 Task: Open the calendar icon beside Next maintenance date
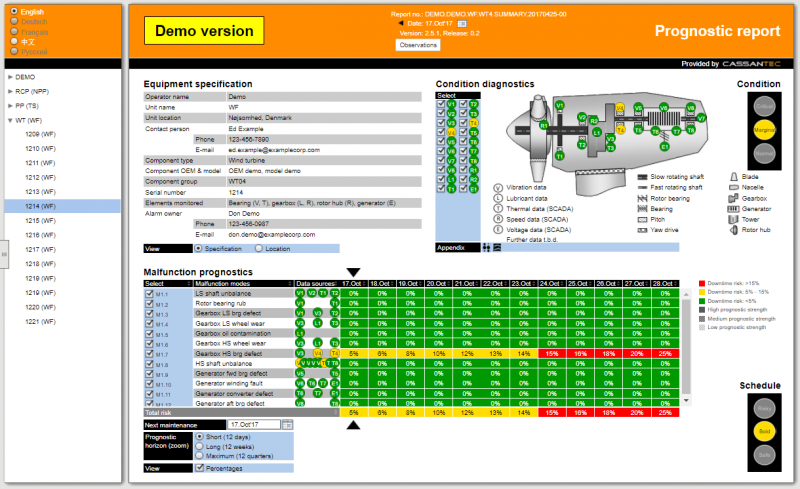288,425
